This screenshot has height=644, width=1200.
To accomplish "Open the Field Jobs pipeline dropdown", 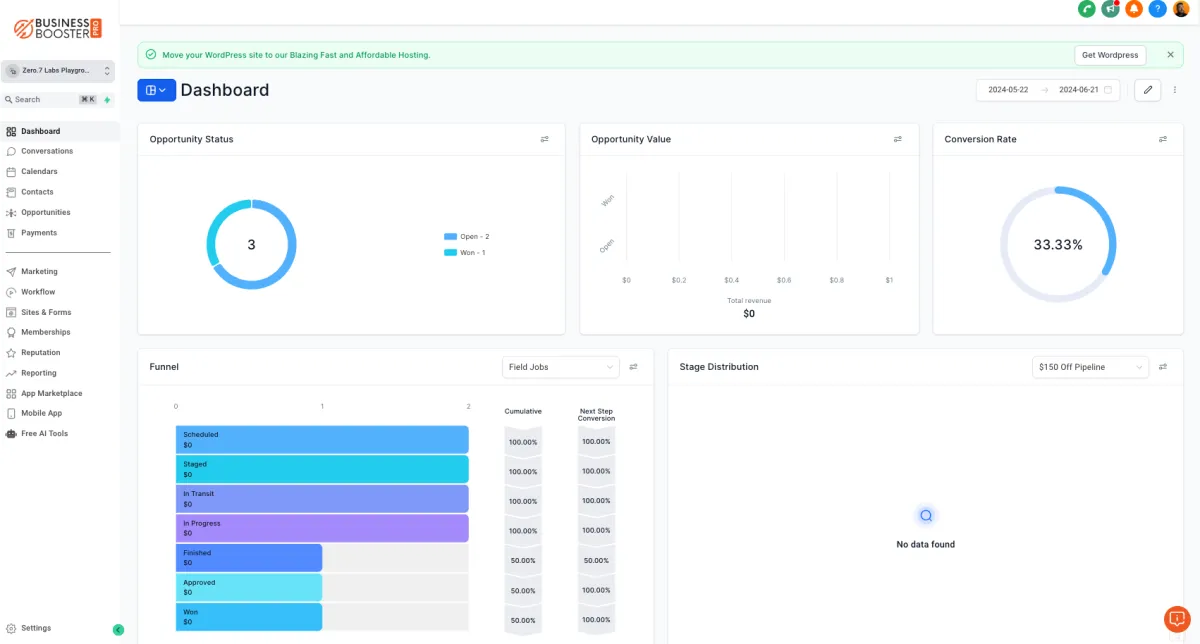I will [561, 367].
